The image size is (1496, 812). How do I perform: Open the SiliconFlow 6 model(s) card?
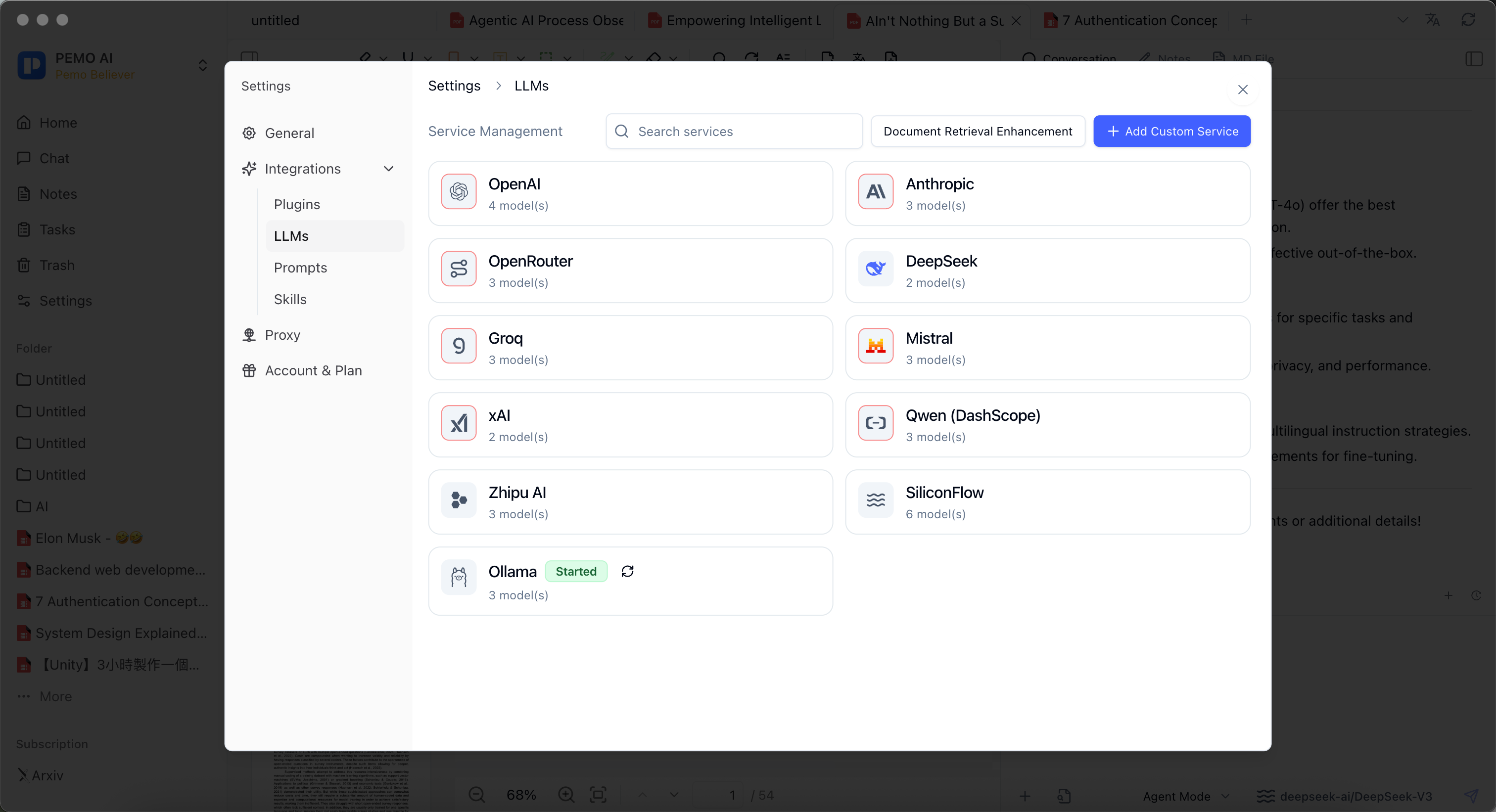(1048, 502)
